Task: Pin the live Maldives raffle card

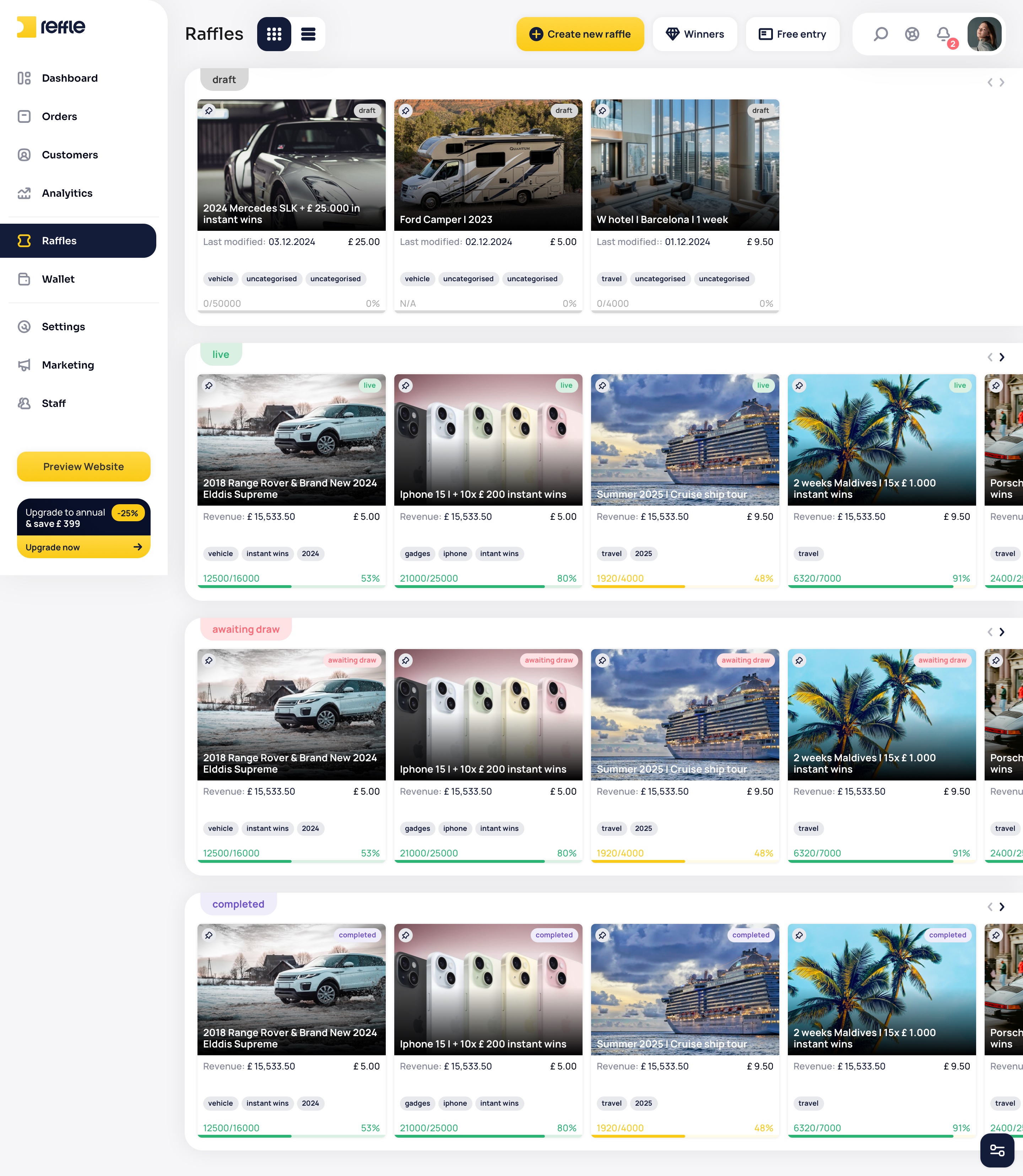Action: (x=799, y=386)
